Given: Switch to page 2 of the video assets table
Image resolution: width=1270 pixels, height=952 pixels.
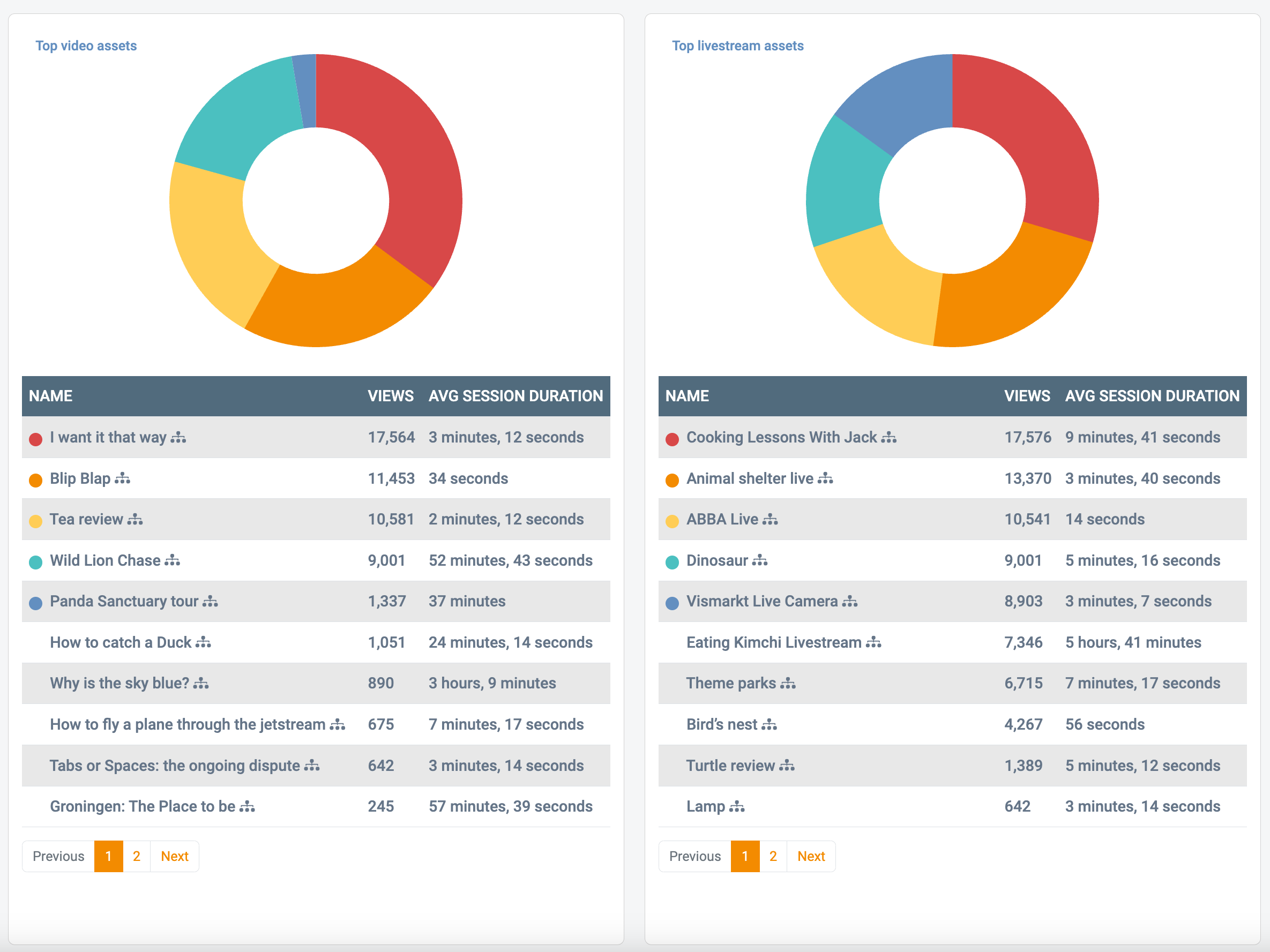Looking at the screenshot, I should point(136,856).
